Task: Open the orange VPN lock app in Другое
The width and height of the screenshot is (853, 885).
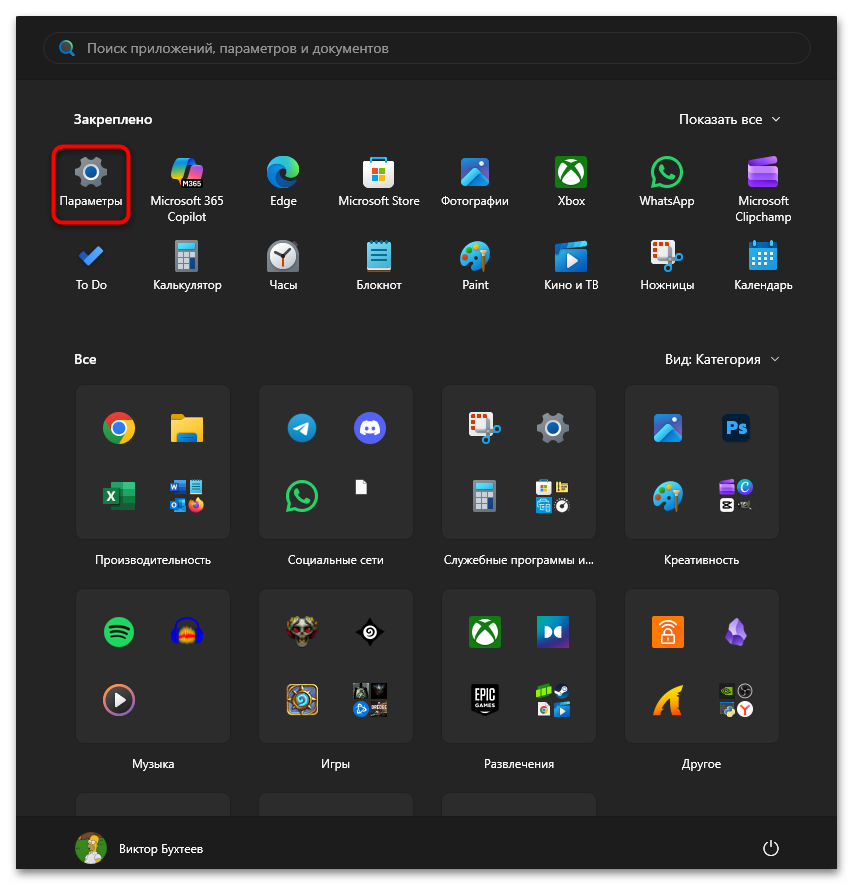Action: [668, 632]
